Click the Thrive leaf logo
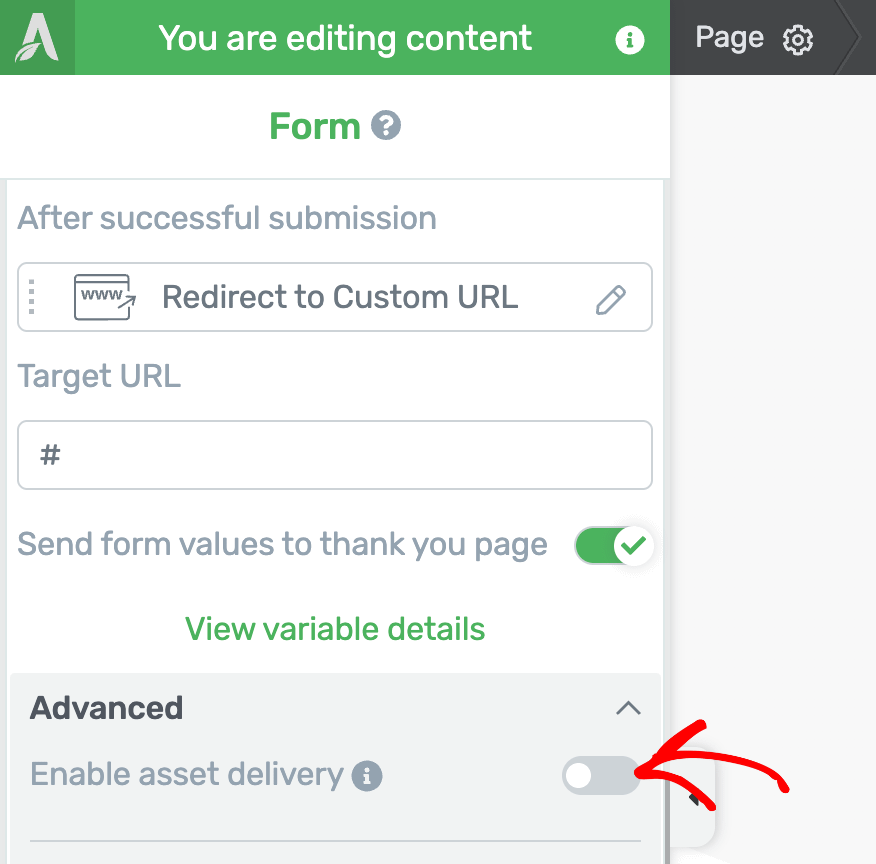This screenshot has width=876, height=864. (x=37, y=38)
